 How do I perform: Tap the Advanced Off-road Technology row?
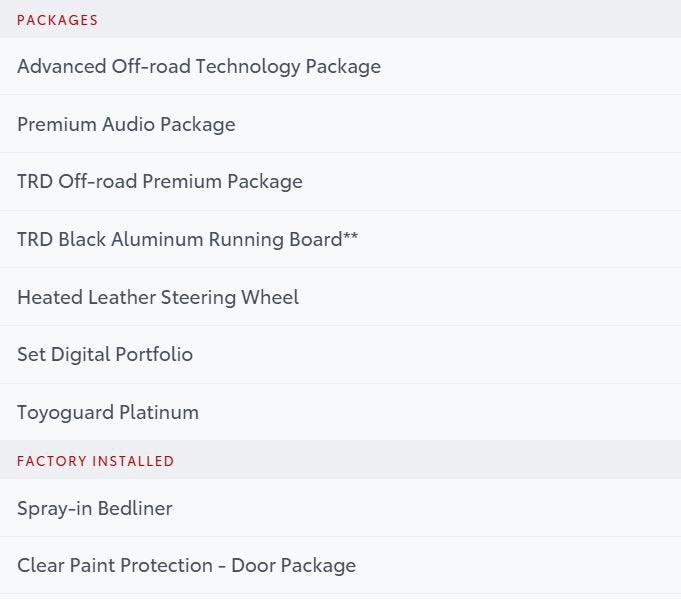point(340,67)
